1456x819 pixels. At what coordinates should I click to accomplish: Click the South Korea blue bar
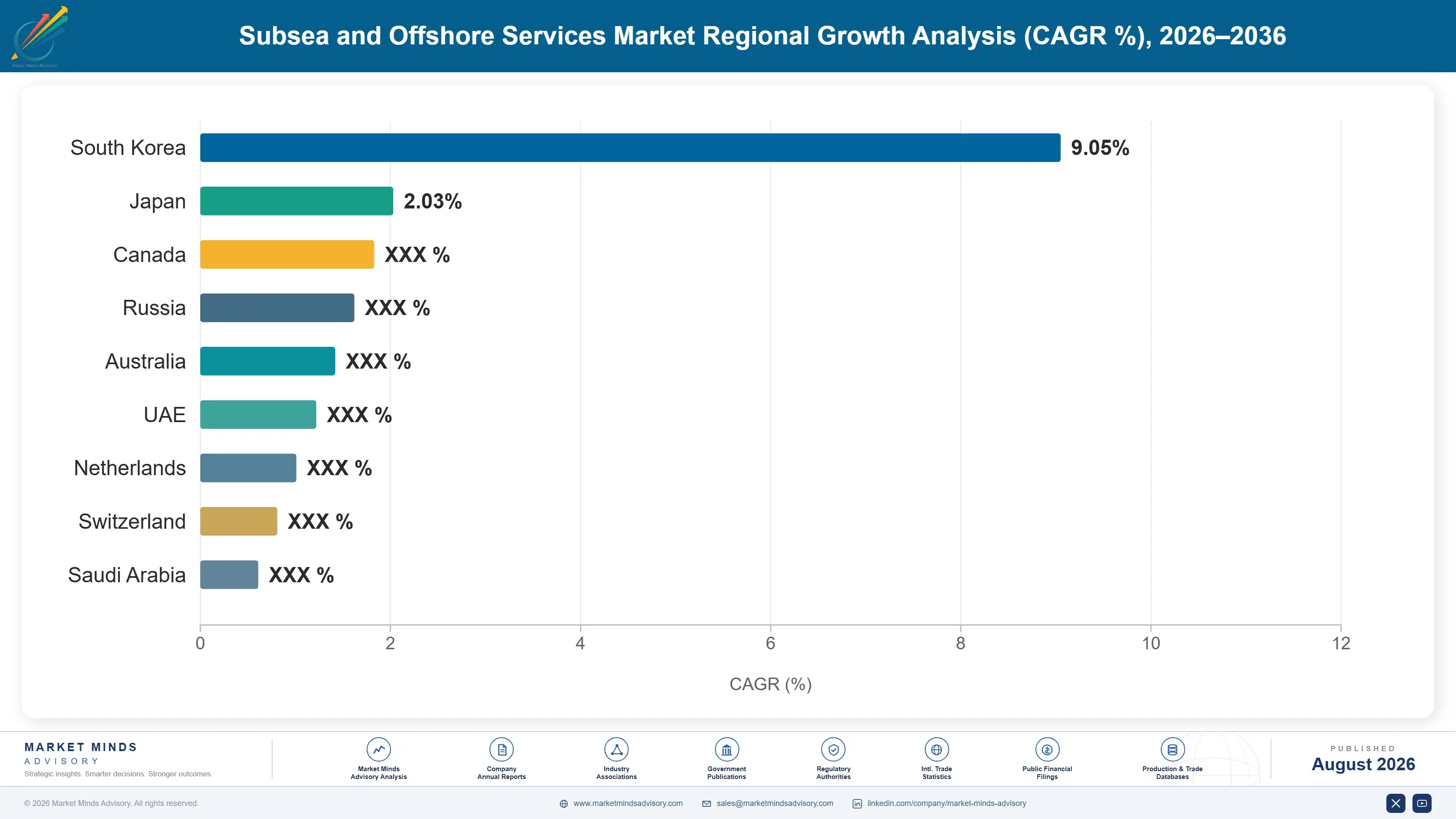pyautogui.click(x=630, y=148)
